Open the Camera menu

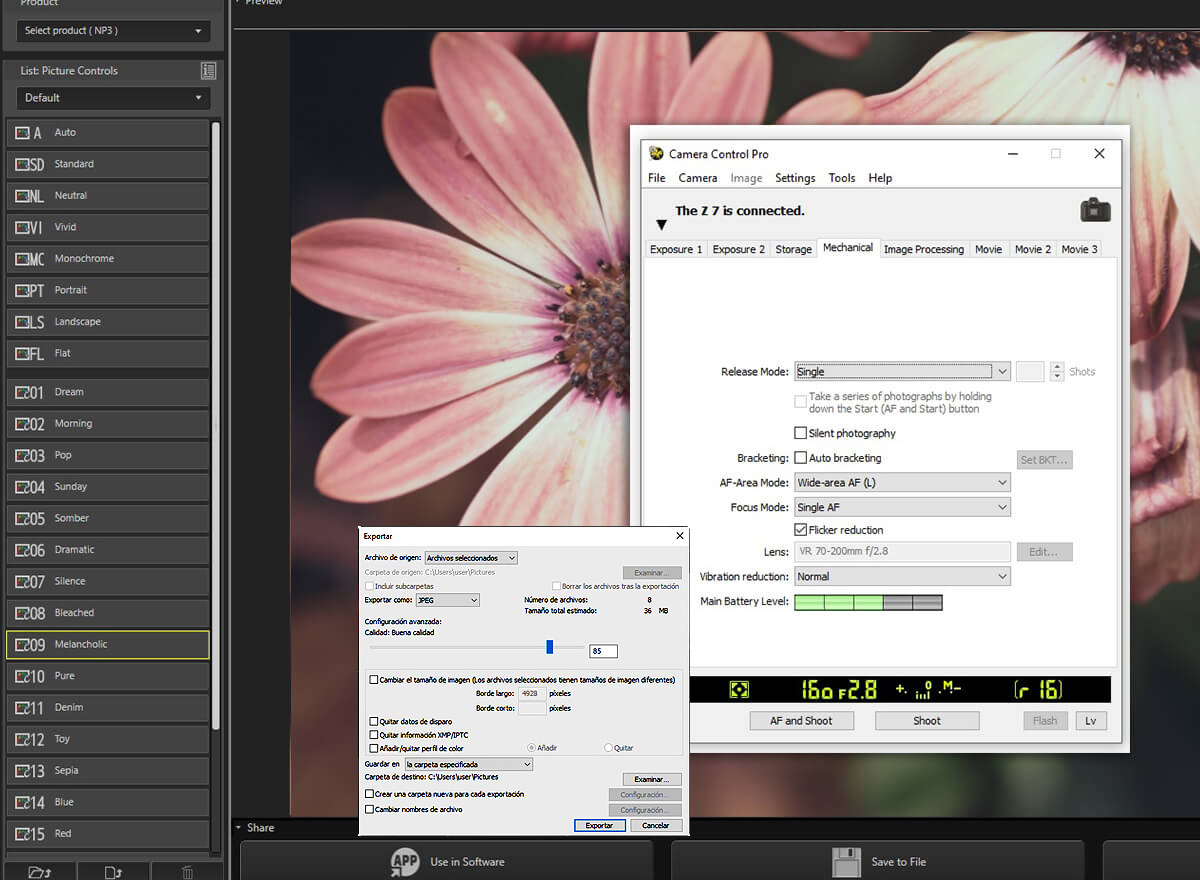(x=698, y=178)
